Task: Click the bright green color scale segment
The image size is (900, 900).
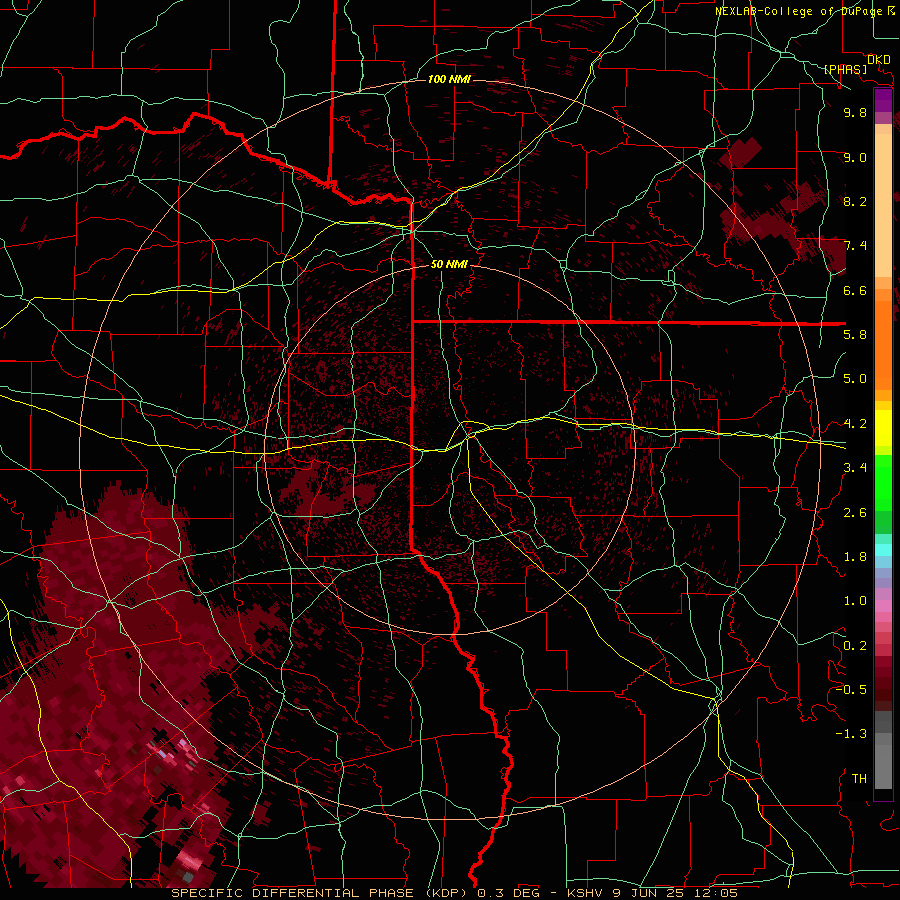Action: (883, 482)
